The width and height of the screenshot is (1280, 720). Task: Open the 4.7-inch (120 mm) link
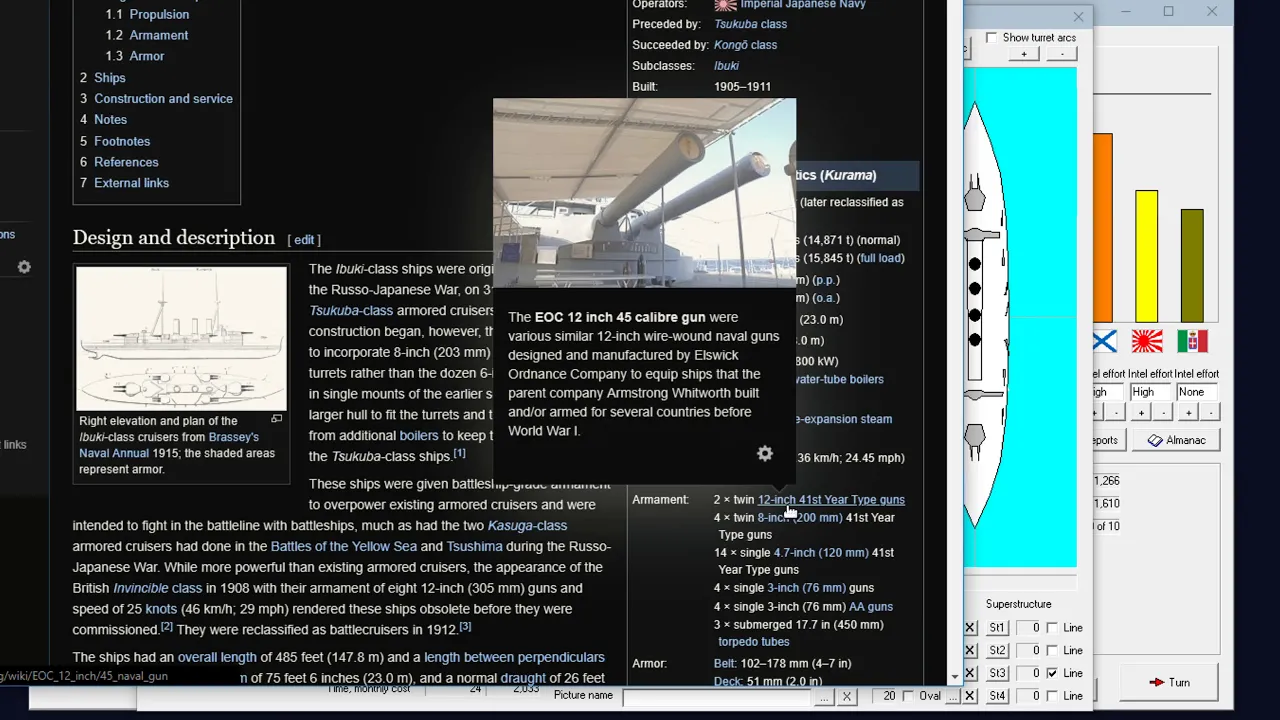click(820, 553)
